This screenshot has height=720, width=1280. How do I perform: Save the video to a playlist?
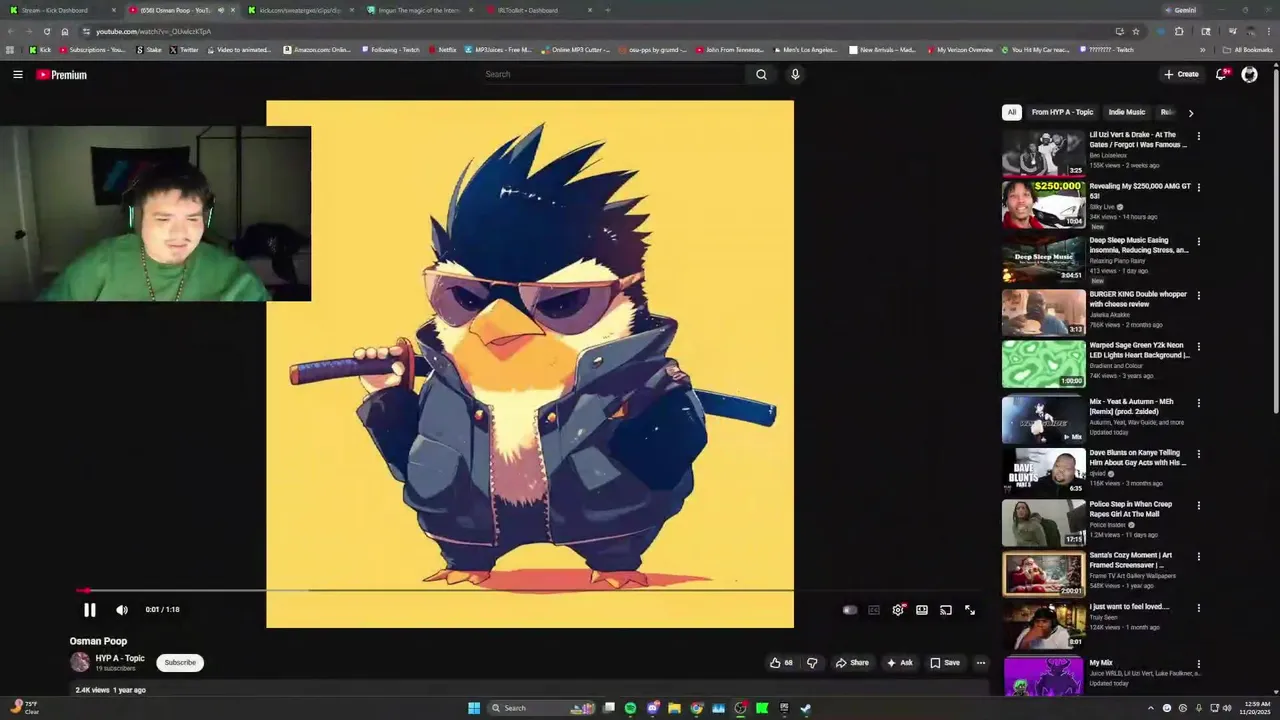click(945, 663)
